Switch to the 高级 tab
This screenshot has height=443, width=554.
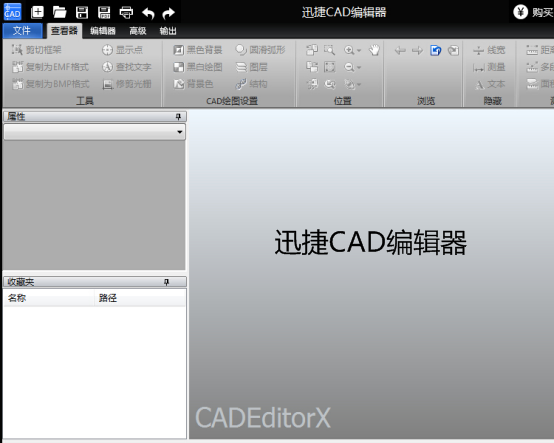point(138,31)
